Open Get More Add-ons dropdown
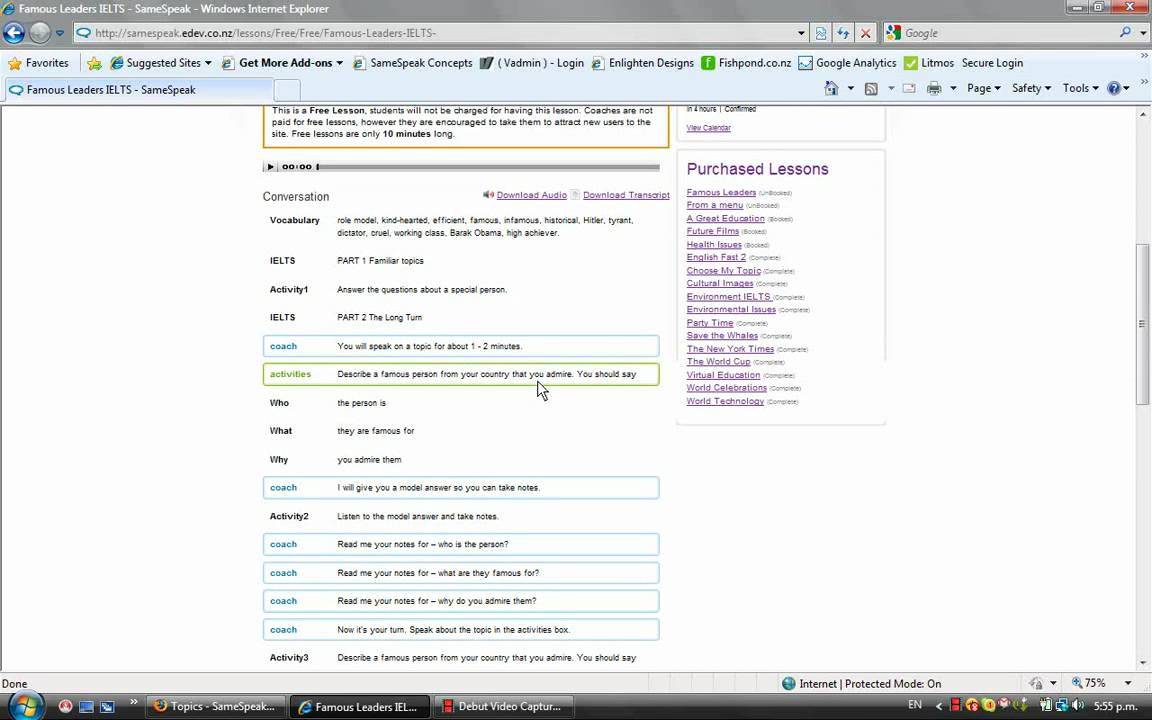1152x720 pixels. click(283, 63)
